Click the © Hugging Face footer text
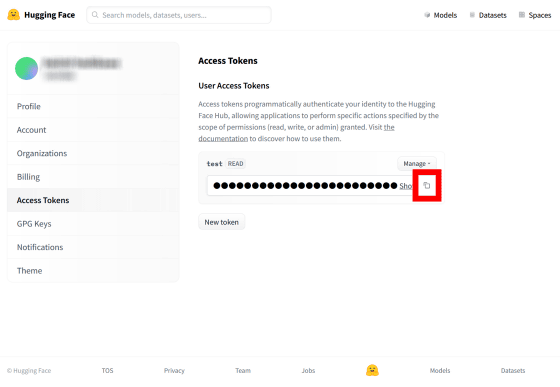This screenshot has height=387, width=560. tap(29, 371)
